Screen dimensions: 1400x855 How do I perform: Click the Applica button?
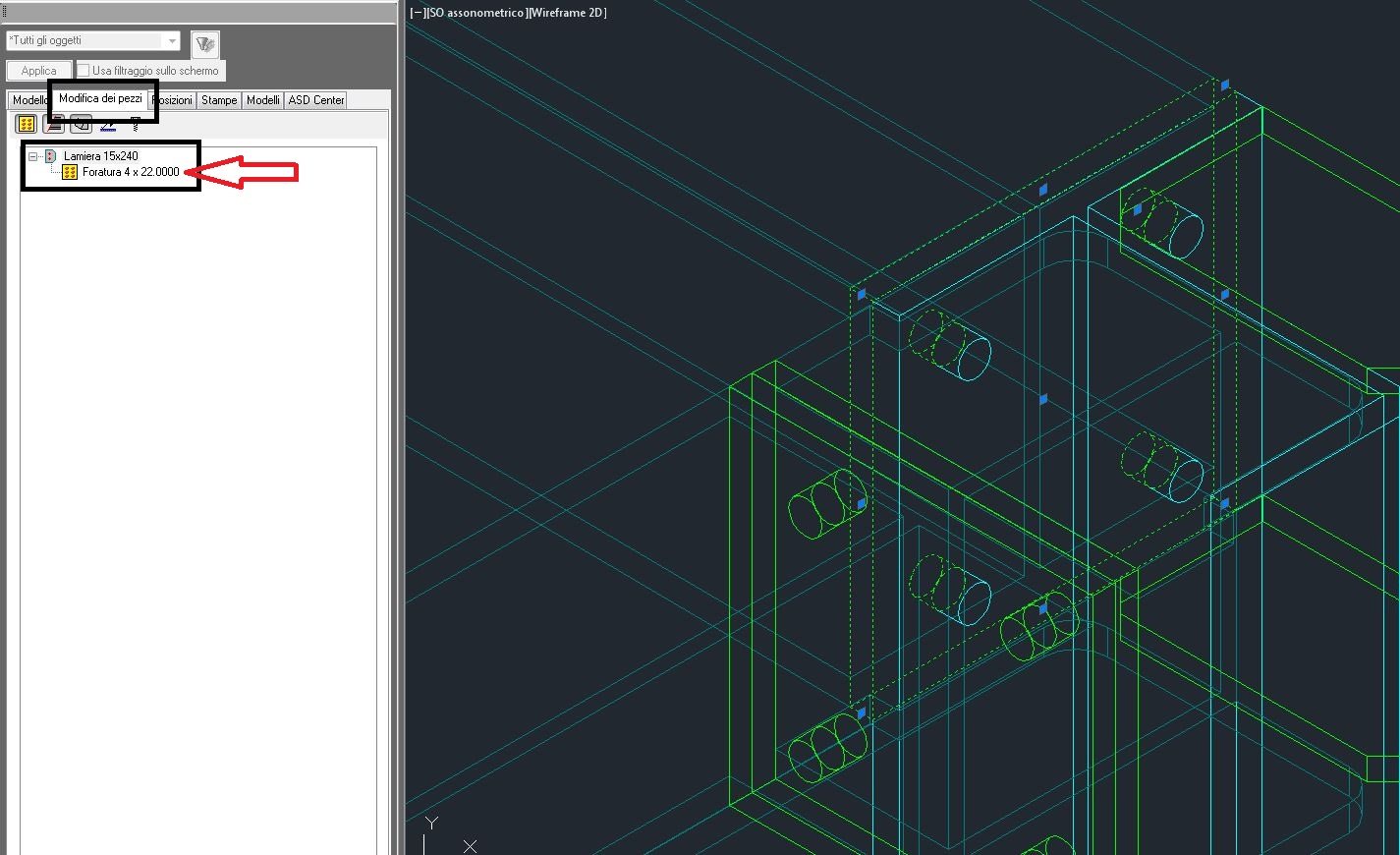(x=39, y=71)
